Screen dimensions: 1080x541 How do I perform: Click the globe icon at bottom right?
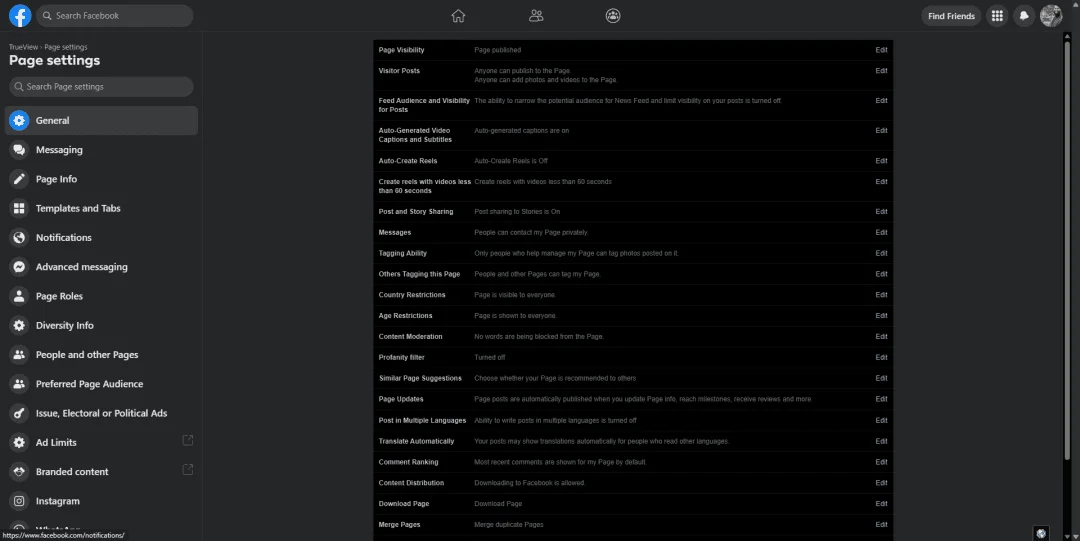(x=1041, y=533)
